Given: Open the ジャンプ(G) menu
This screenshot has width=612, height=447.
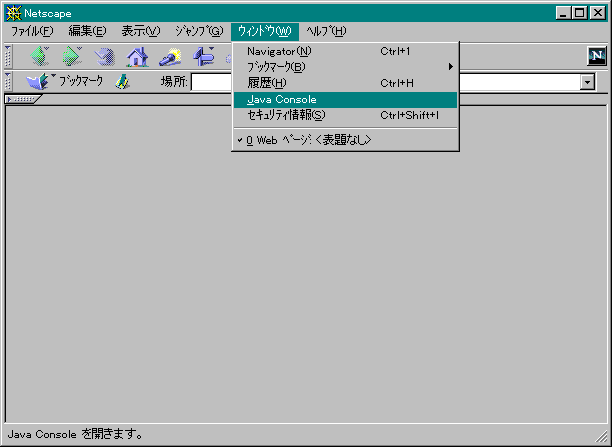Looking at the screenshot, I should coord(199,31).
